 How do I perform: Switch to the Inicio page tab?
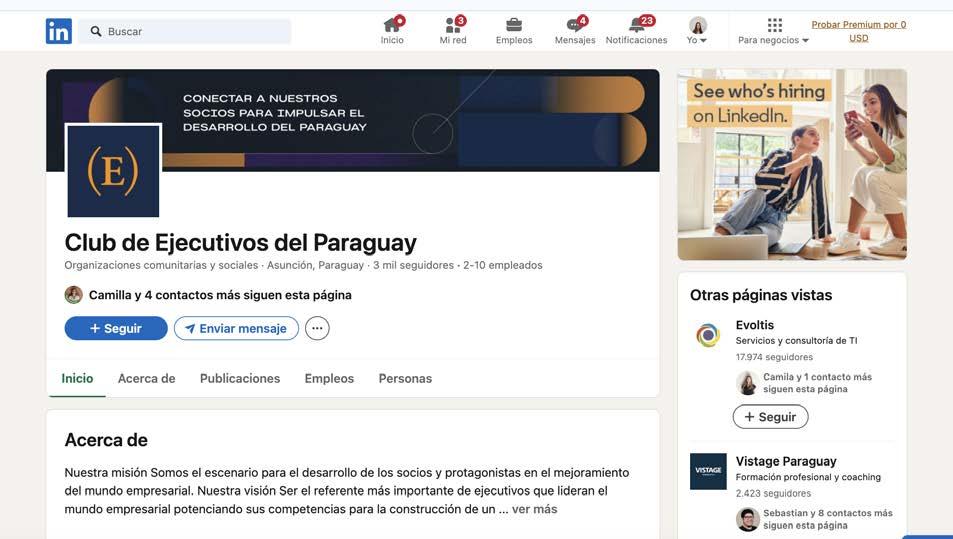pos(77,379)
